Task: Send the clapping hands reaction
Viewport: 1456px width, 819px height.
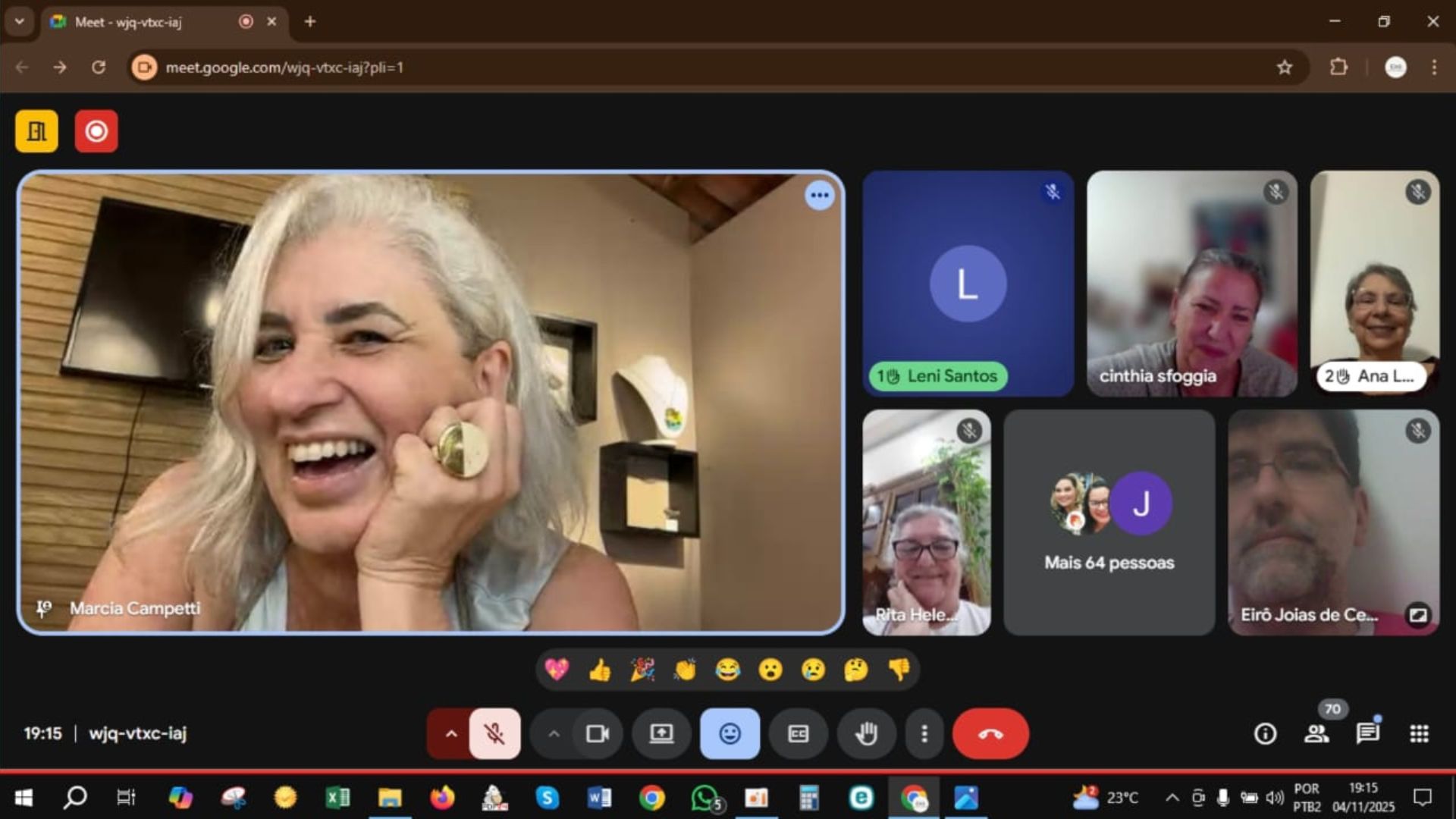Action: point(685,670)
